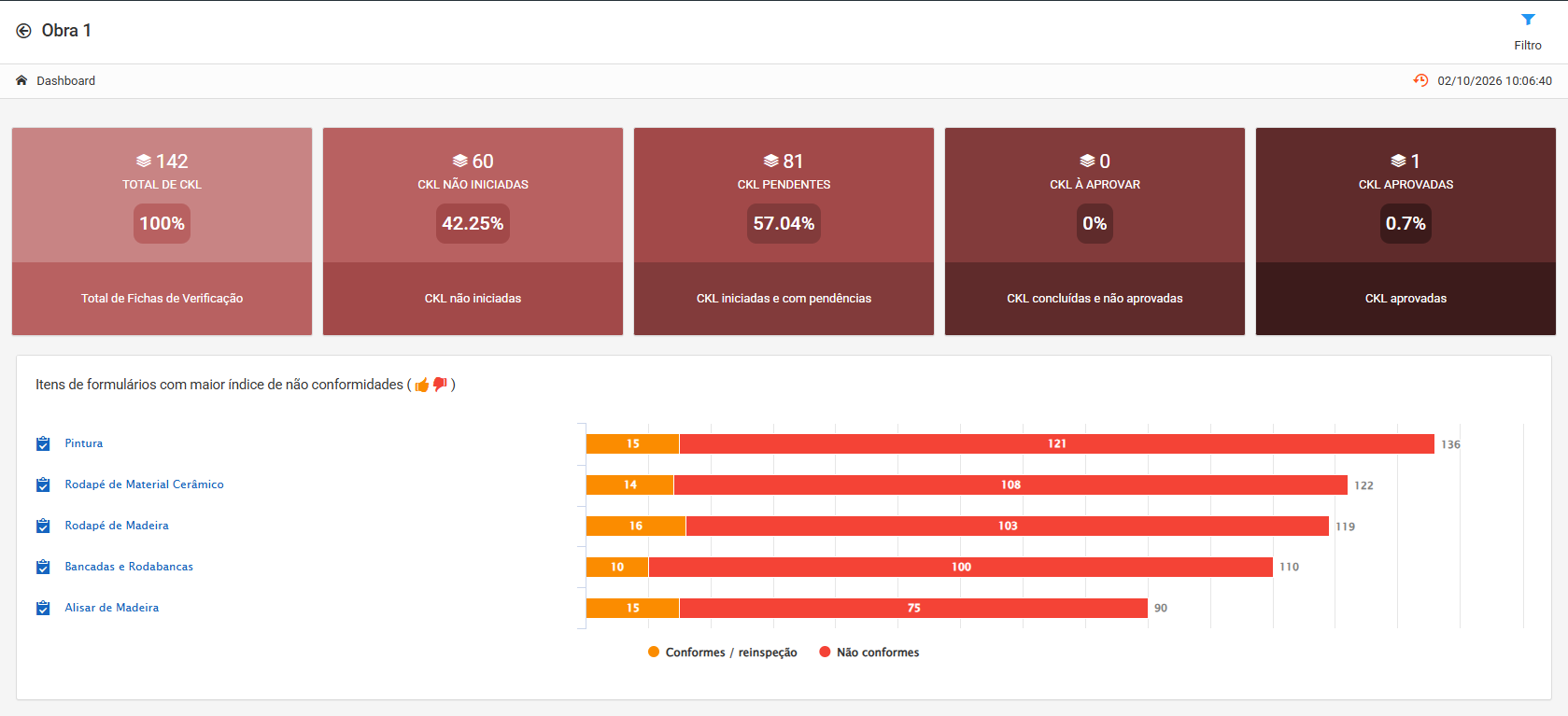Click 'Total de Fichas de Verificação' footer
Image resolution: width=1568 pixels, height=716 pixels.
(162, 299)
